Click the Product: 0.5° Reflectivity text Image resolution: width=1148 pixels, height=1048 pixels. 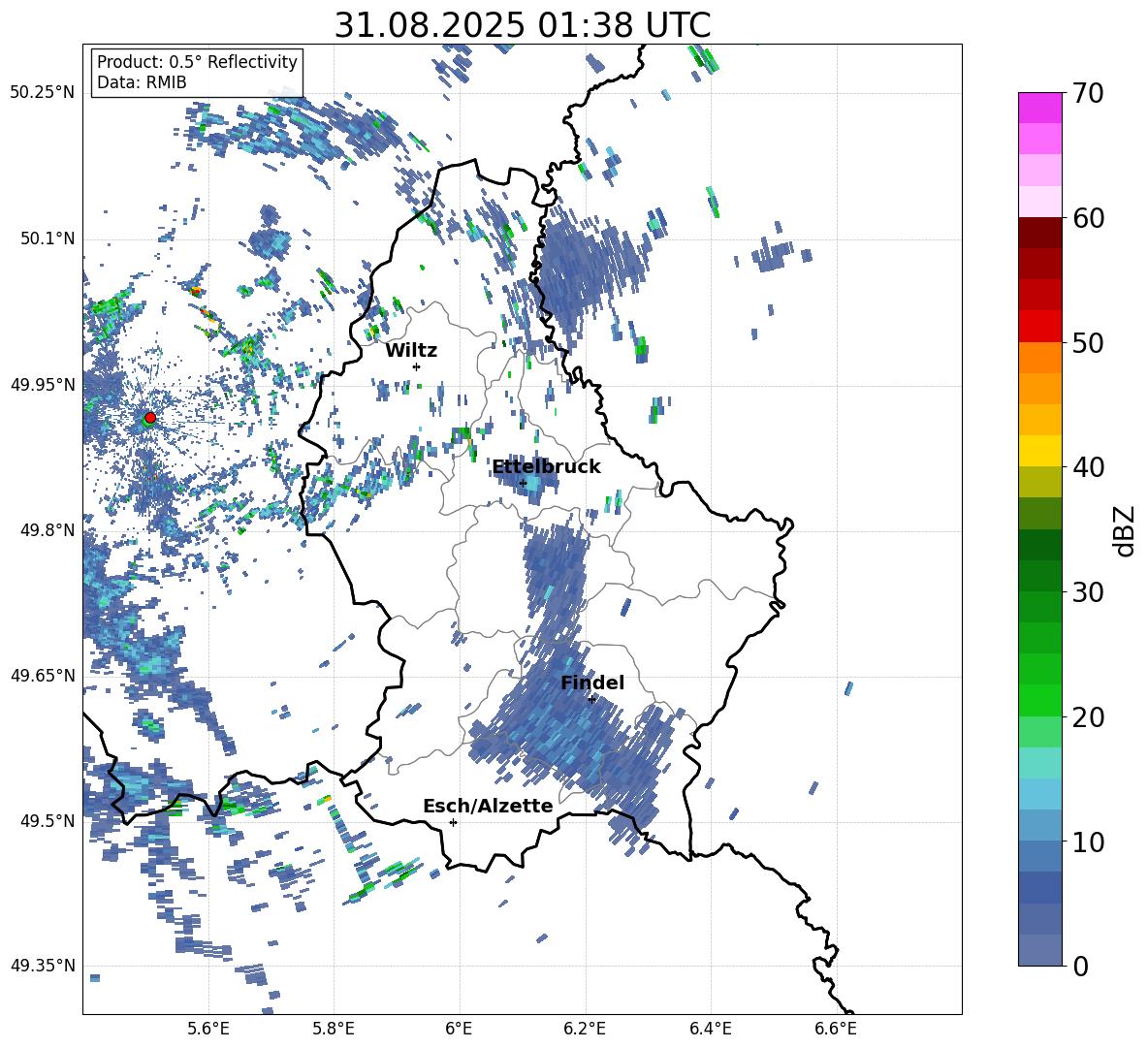coord(197,62)
